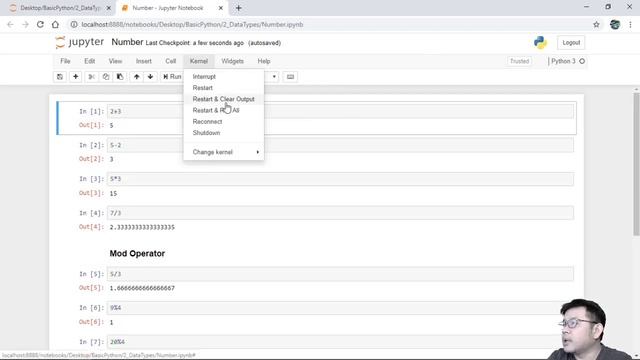The image size is (640, 360).
Task: Open the command palette keyboard icon
Action: (x=290, y=77)
